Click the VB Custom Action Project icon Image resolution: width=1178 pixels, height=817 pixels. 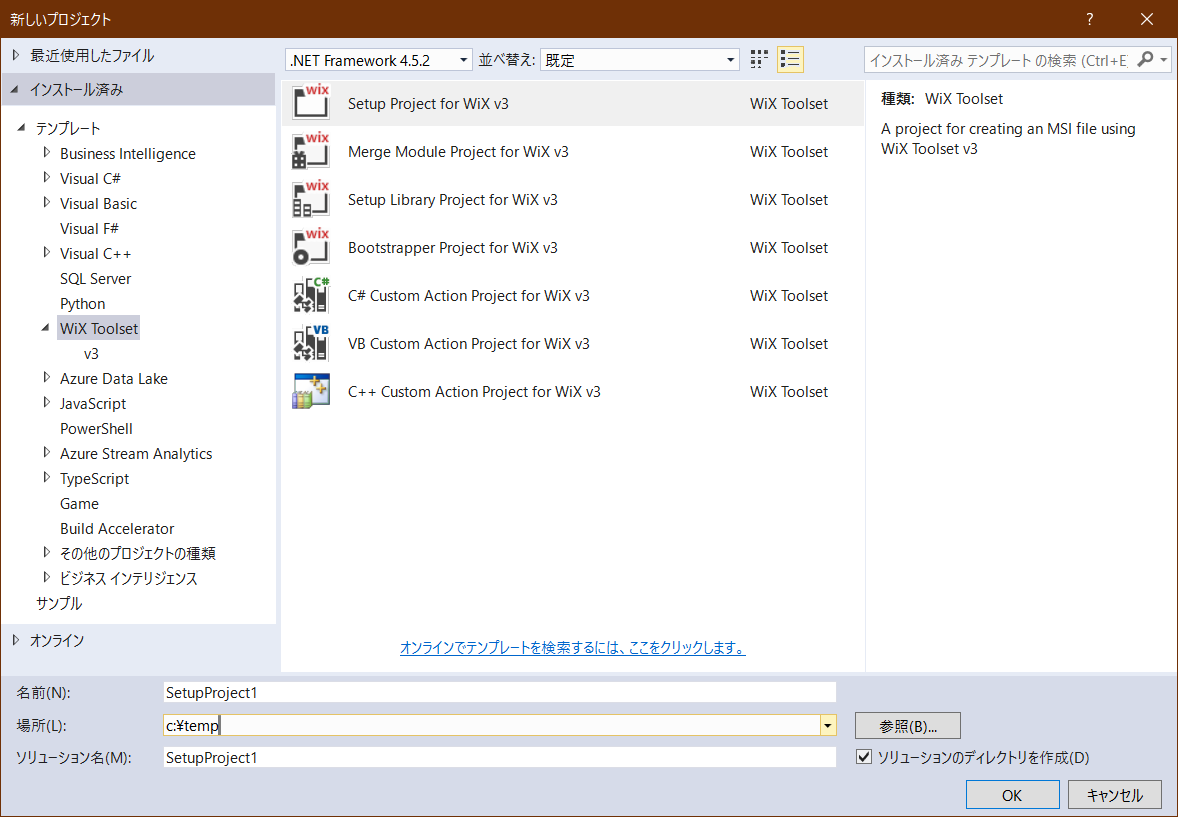pyautogui.click(x=311, y=343)
